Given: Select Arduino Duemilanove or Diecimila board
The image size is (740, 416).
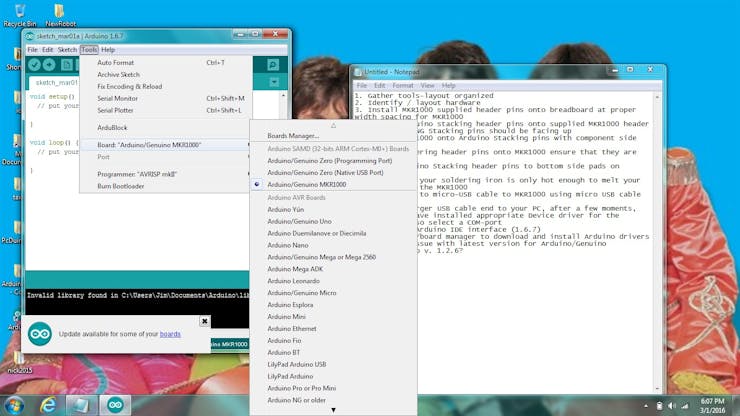Looking at the screenshot, I should [x=333, y=233].
